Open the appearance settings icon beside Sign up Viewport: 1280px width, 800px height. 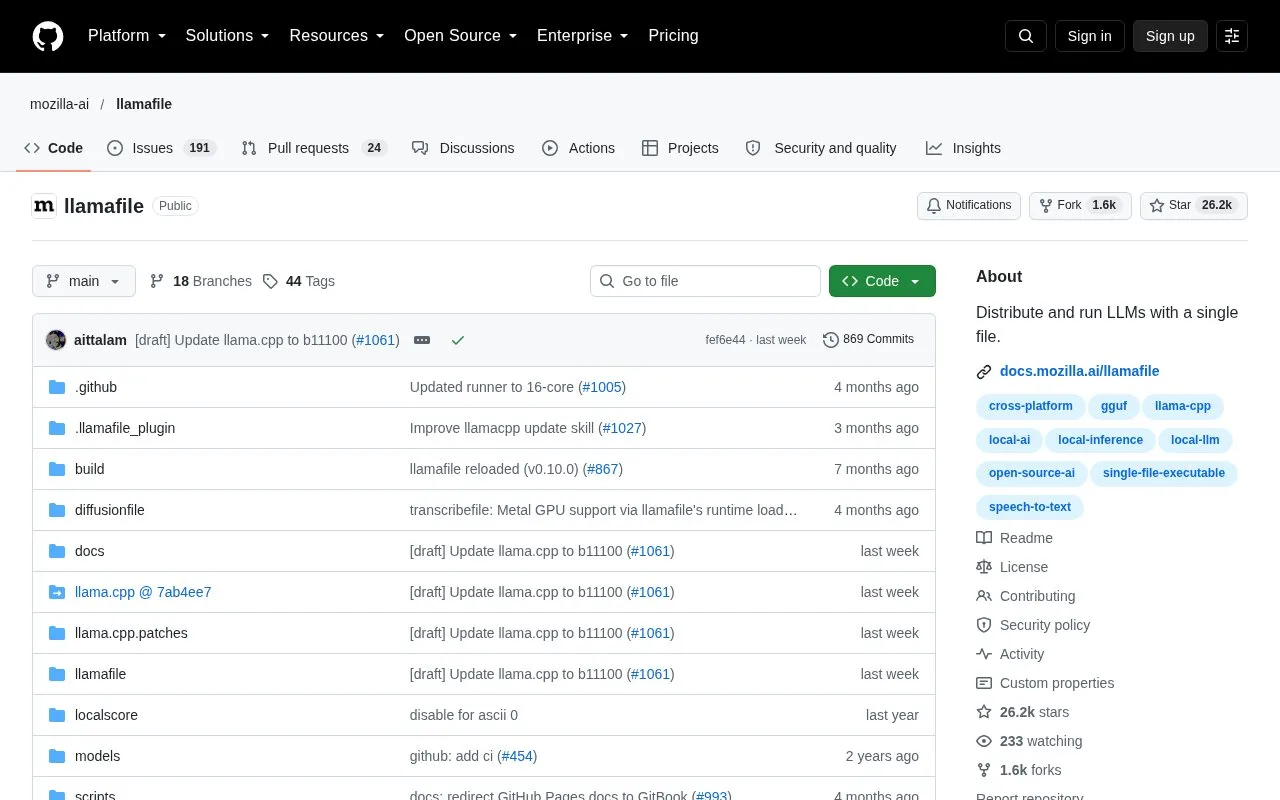(1232, 36)
